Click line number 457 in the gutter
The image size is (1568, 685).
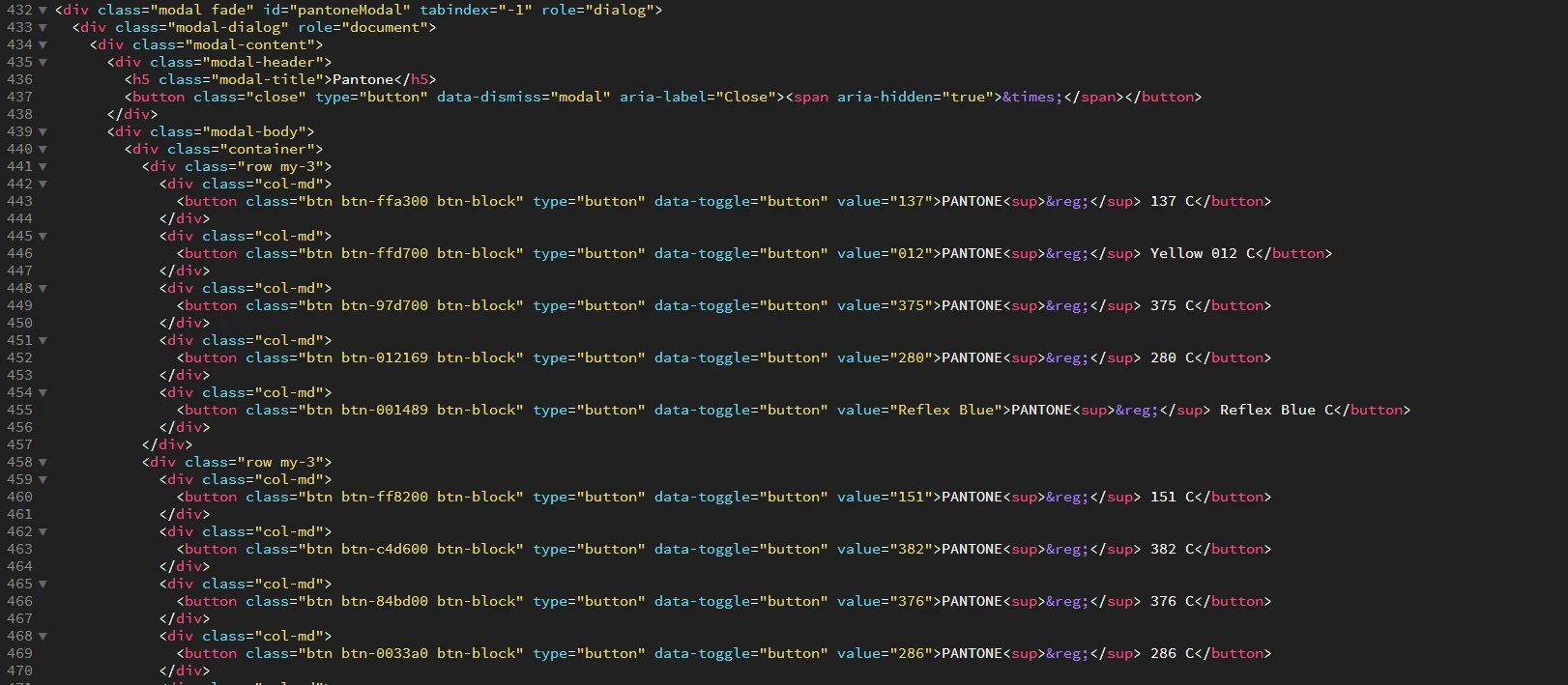19,444
